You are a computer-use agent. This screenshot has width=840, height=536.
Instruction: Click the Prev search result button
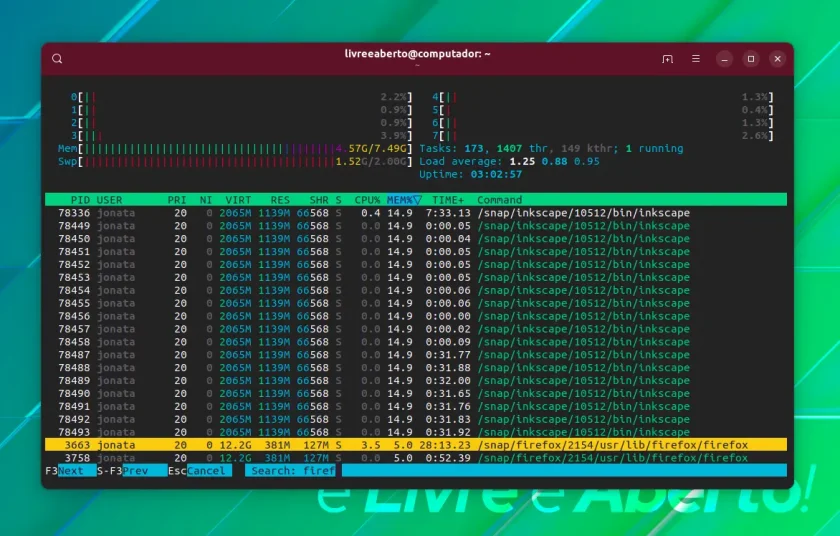[132, 471]
